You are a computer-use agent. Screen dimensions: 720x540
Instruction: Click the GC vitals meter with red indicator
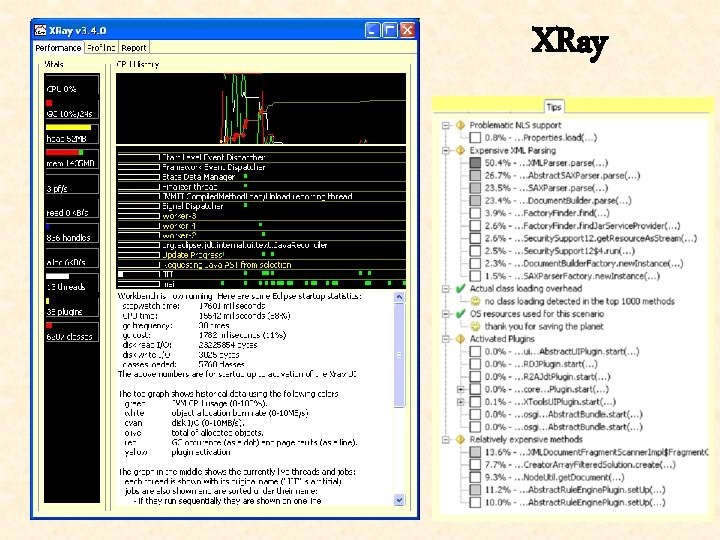tap(72, 109)
